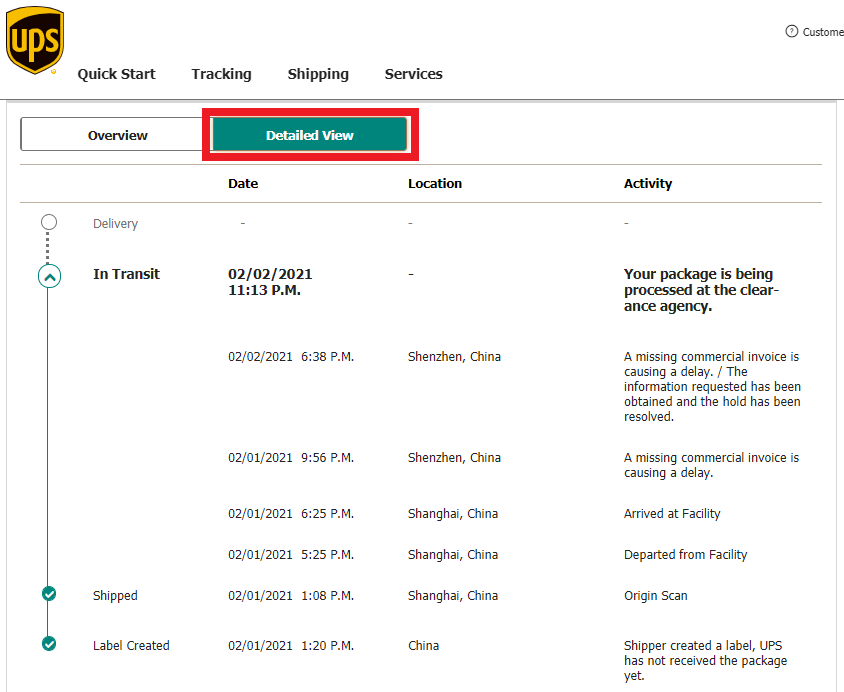Image resolution: width=844 pixels, height=692 pixels.
Task: Click the empty Delivery status circle
Action: pyautogui.click(x=49, y=222)
